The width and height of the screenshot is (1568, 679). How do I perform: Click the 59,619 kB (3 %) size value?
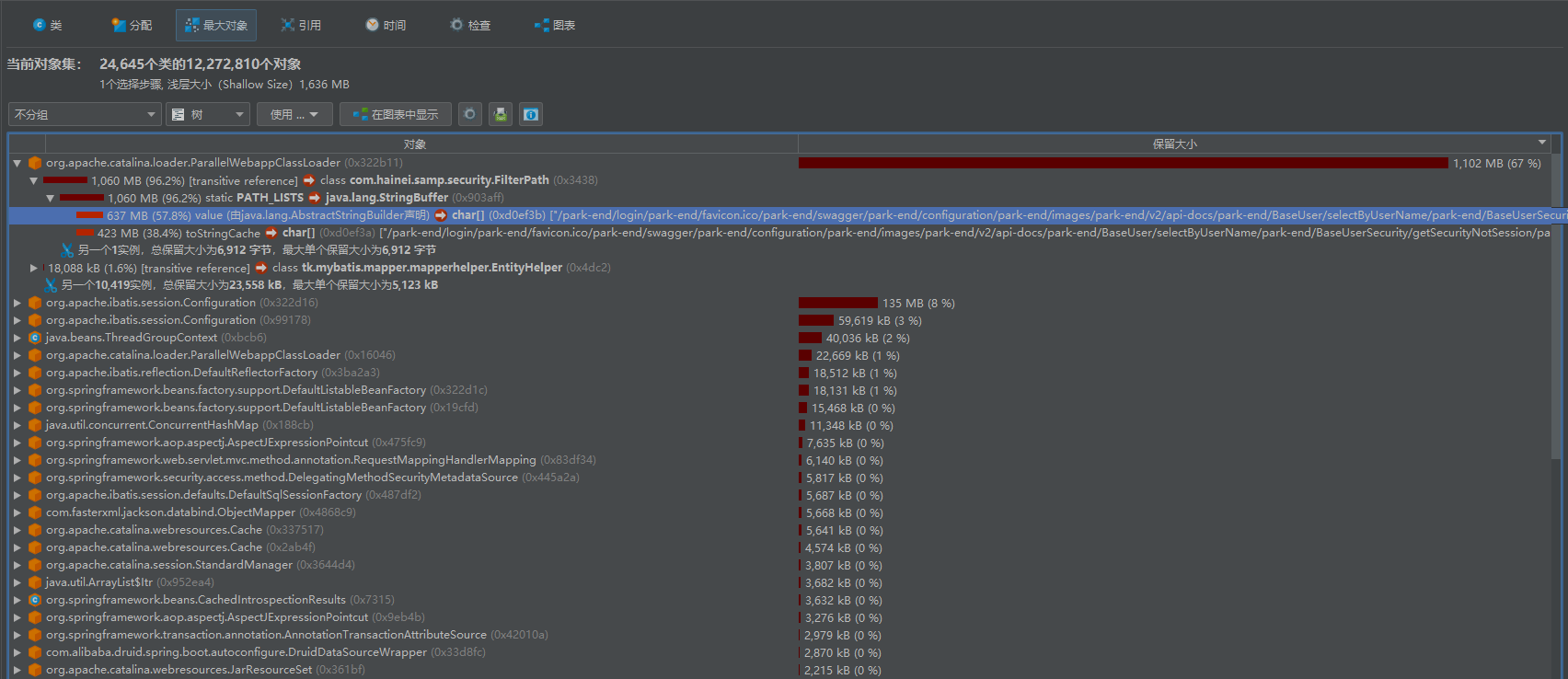coord(880,320)
